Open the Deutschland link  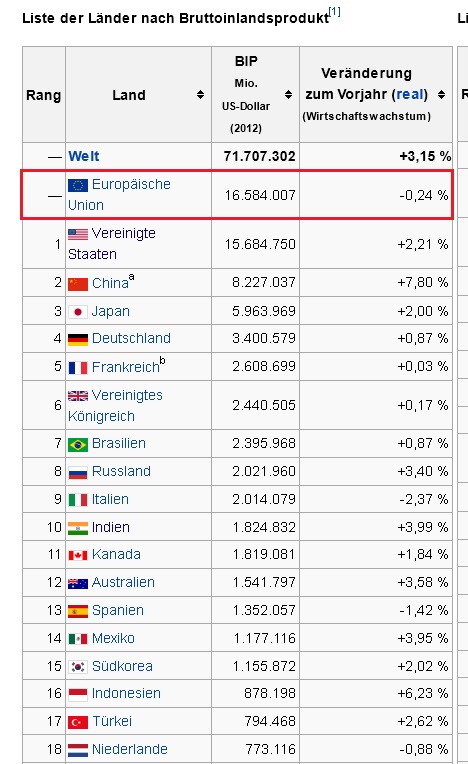(x=131, y=338)
